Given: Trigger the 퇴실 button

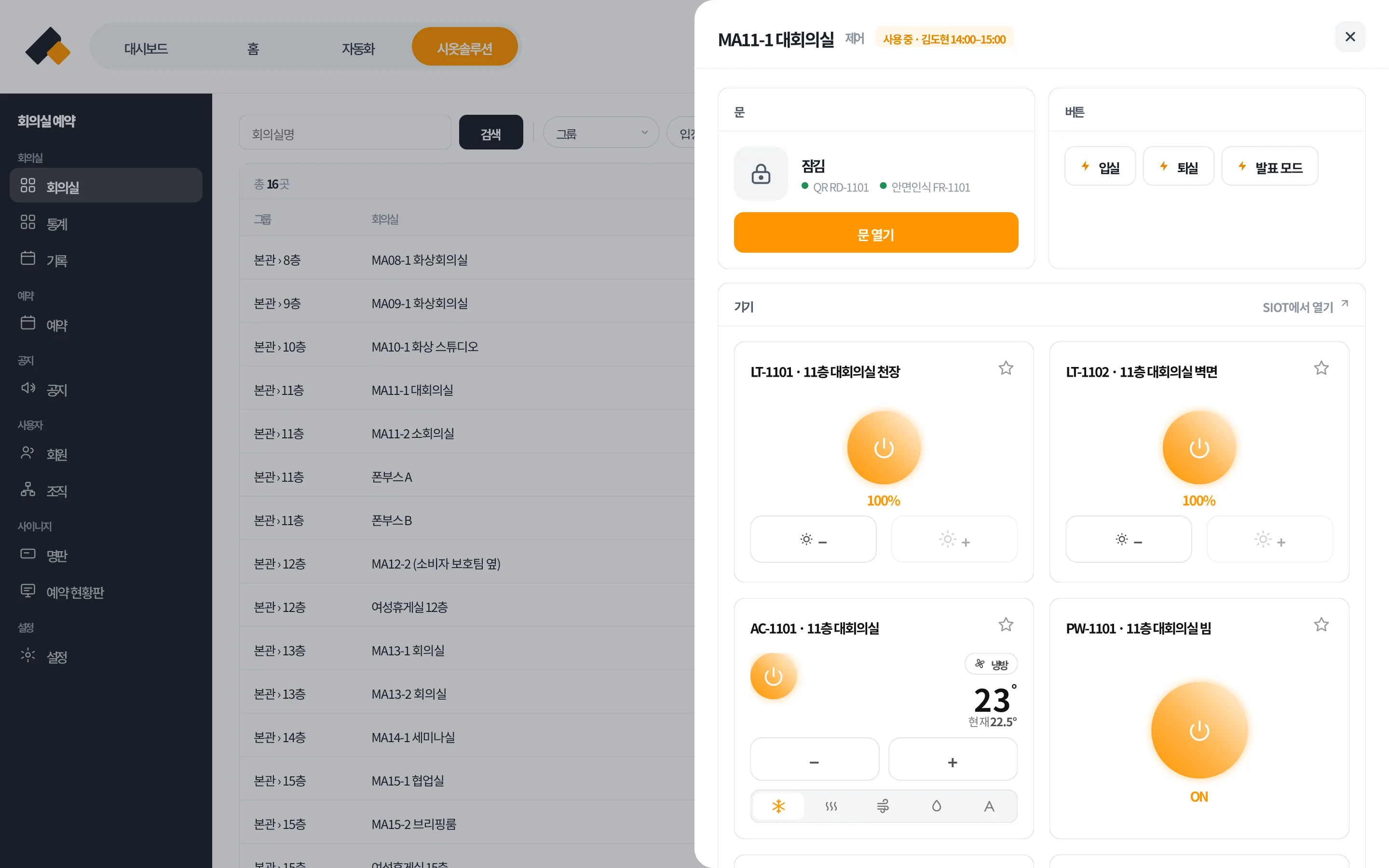Looking at the screenshot, I should [1178, 166].
